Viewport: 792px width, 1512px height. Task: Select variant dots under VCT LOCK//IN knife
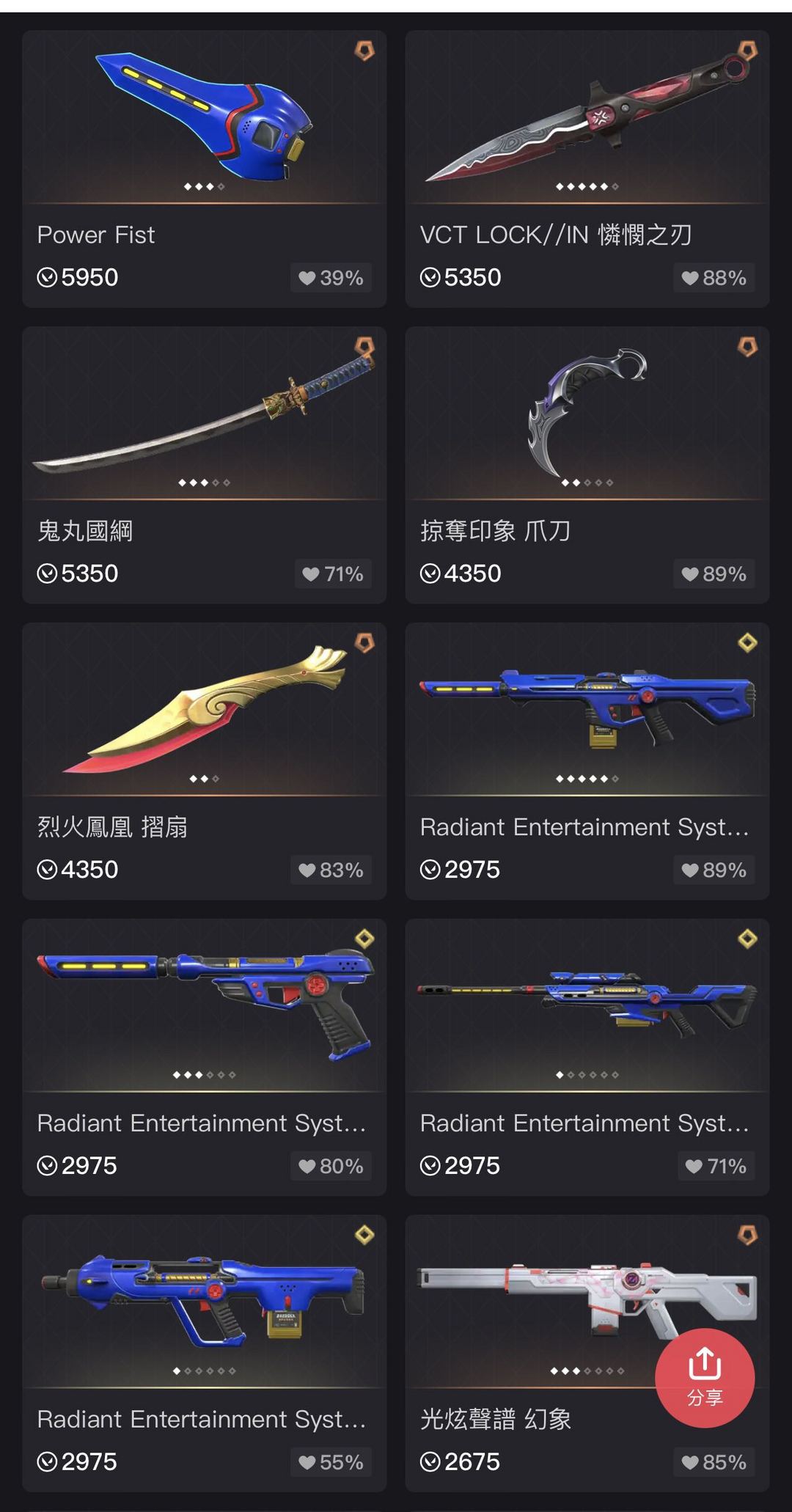(x=587, y=186)
